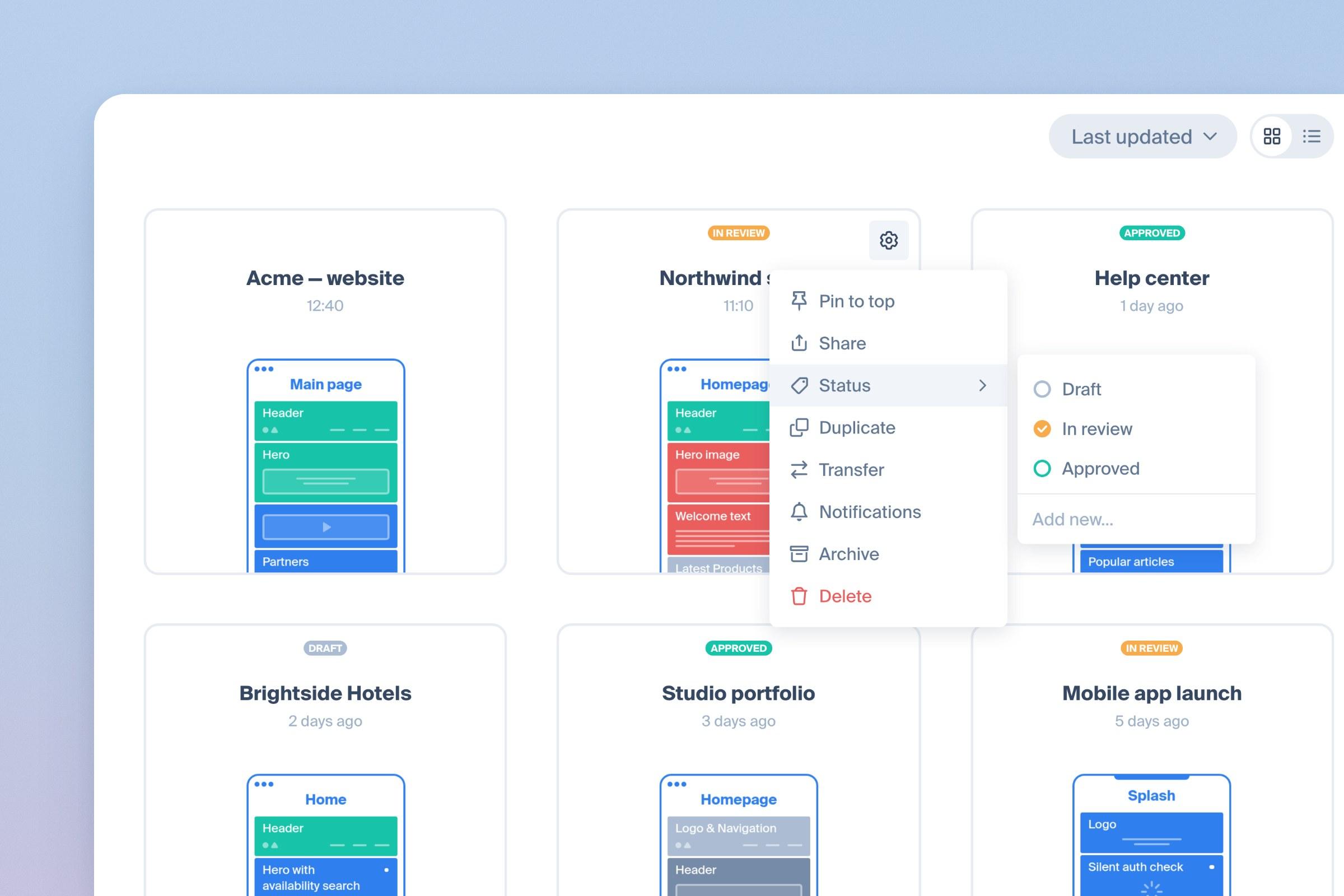Click the tag icon next to Status
1344x896 pixels.
coord(799,386)
